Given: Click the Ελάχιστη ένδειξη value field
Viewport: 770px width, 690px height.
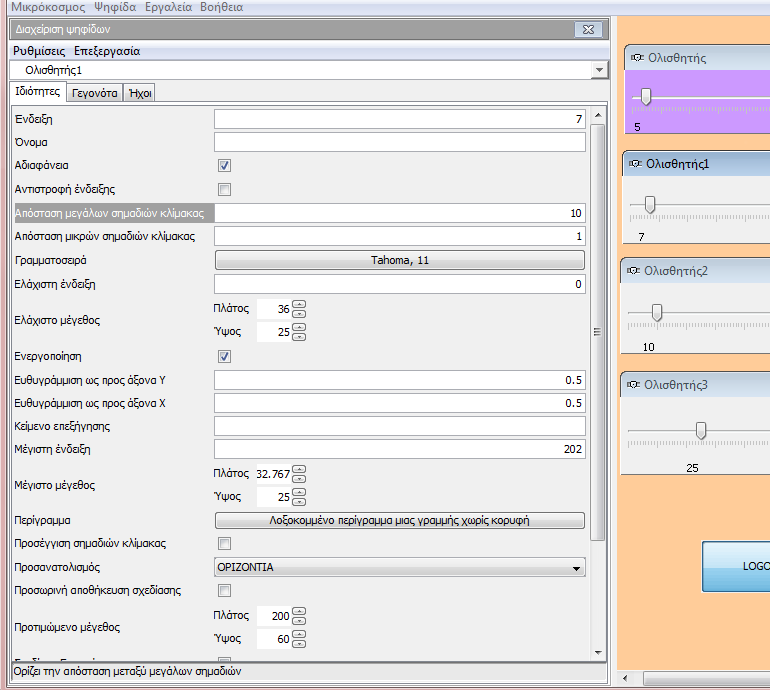Looking at the screenshot, I should (x=400, y=284).
